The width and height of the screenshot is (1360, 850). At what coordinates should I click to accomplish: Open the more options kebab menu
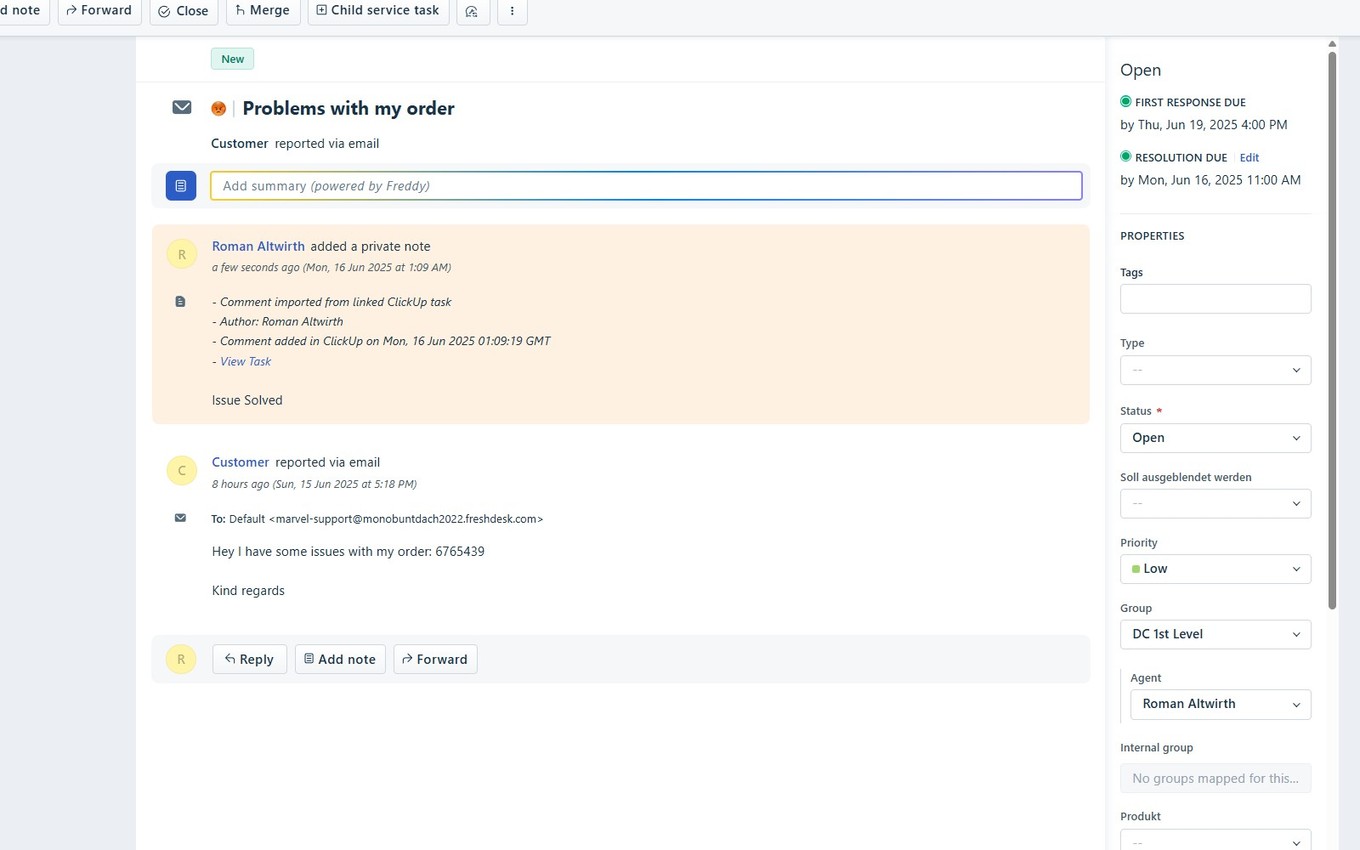[512, 10]
